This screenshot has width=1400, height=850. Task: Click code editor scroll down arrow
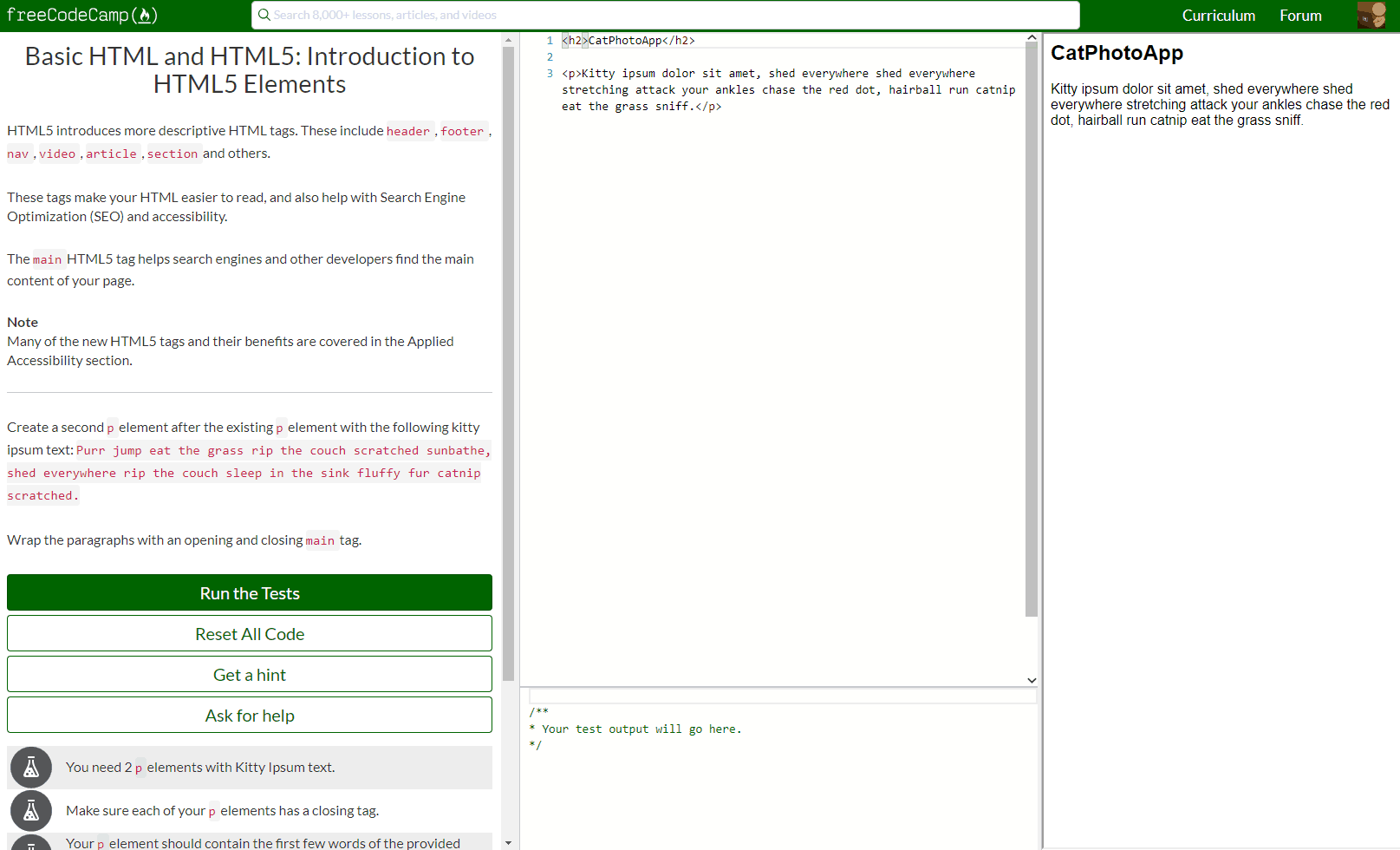pos(1032,680)
